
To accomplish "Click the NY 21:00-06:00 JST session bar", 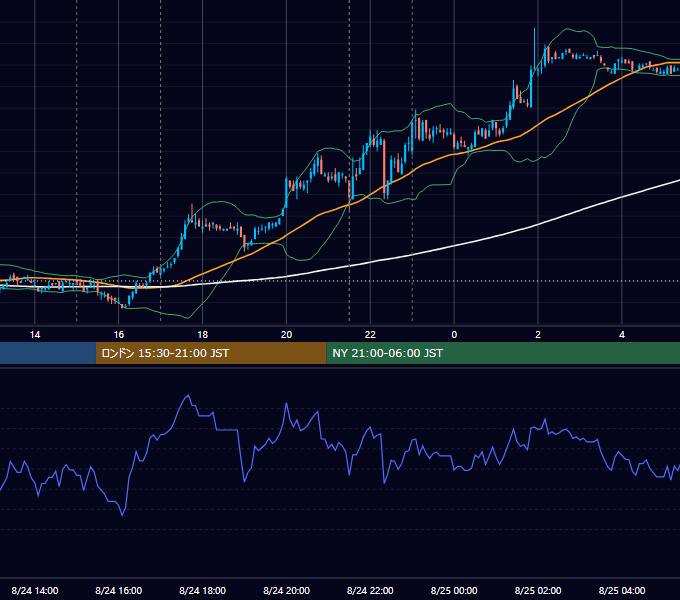I will pyautogui.click(x=503, y=353).
